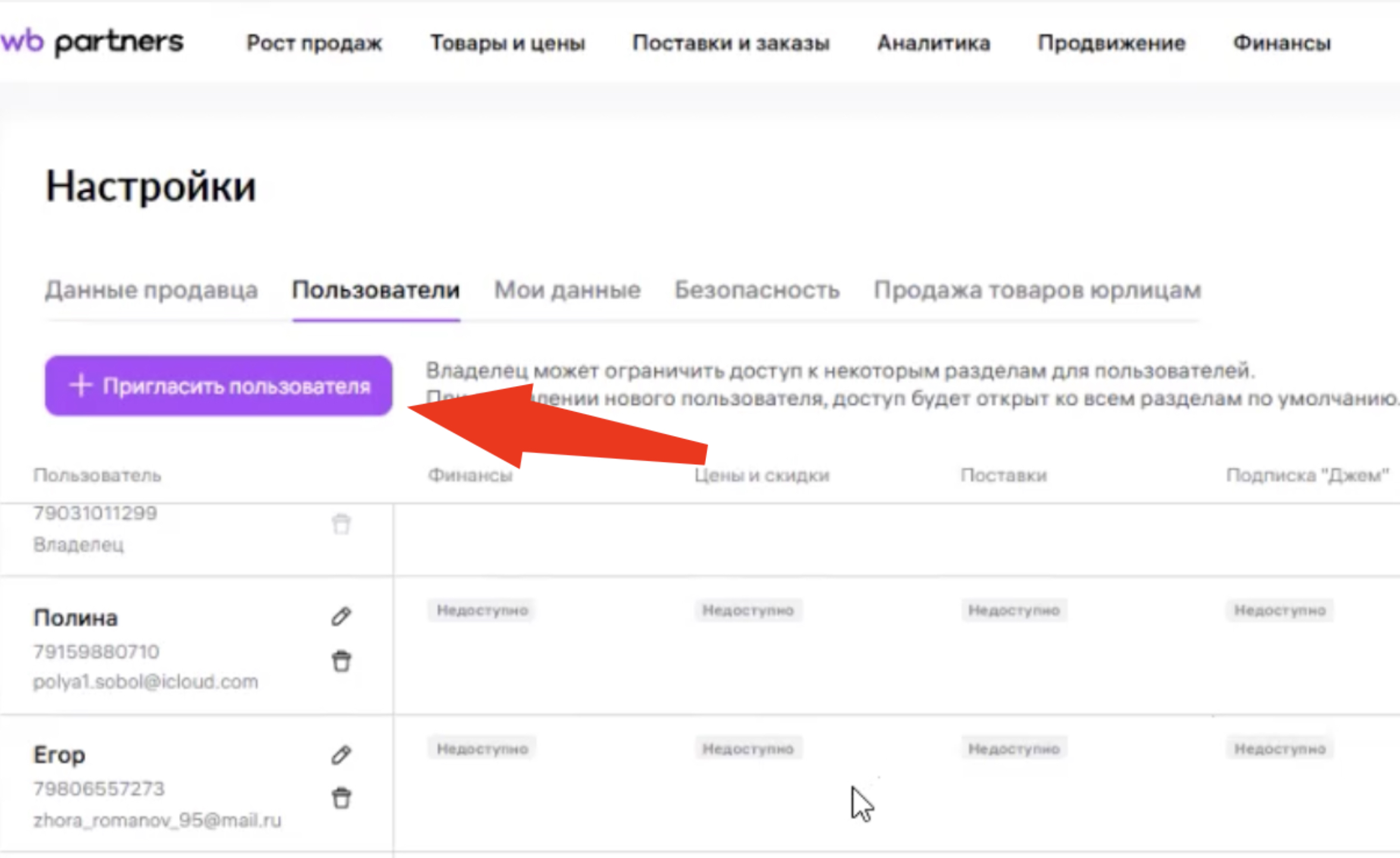Open the Аналитика menu
1400x858 pixels.
tap(934, 43)
